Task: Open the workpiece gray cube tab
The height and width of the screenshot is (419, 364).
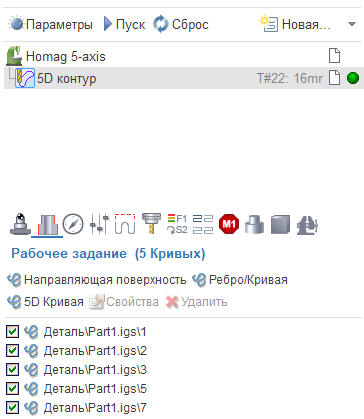Action: pos(280,224)
